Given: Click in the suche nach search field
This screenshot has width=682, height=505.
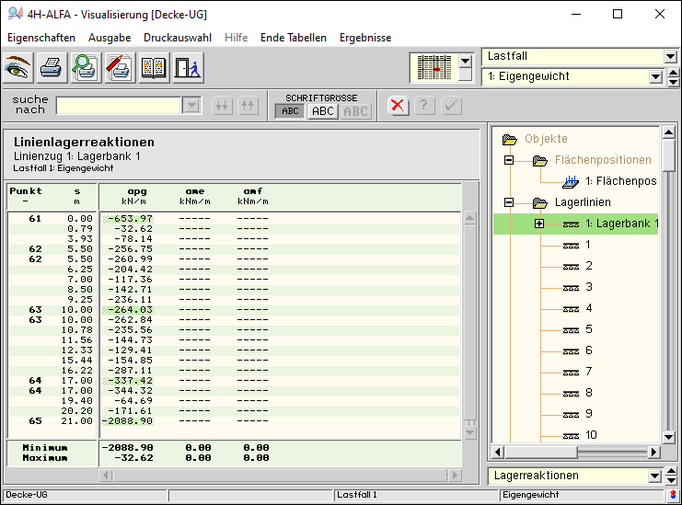Looking at the screenshot, I should (118, 106).
